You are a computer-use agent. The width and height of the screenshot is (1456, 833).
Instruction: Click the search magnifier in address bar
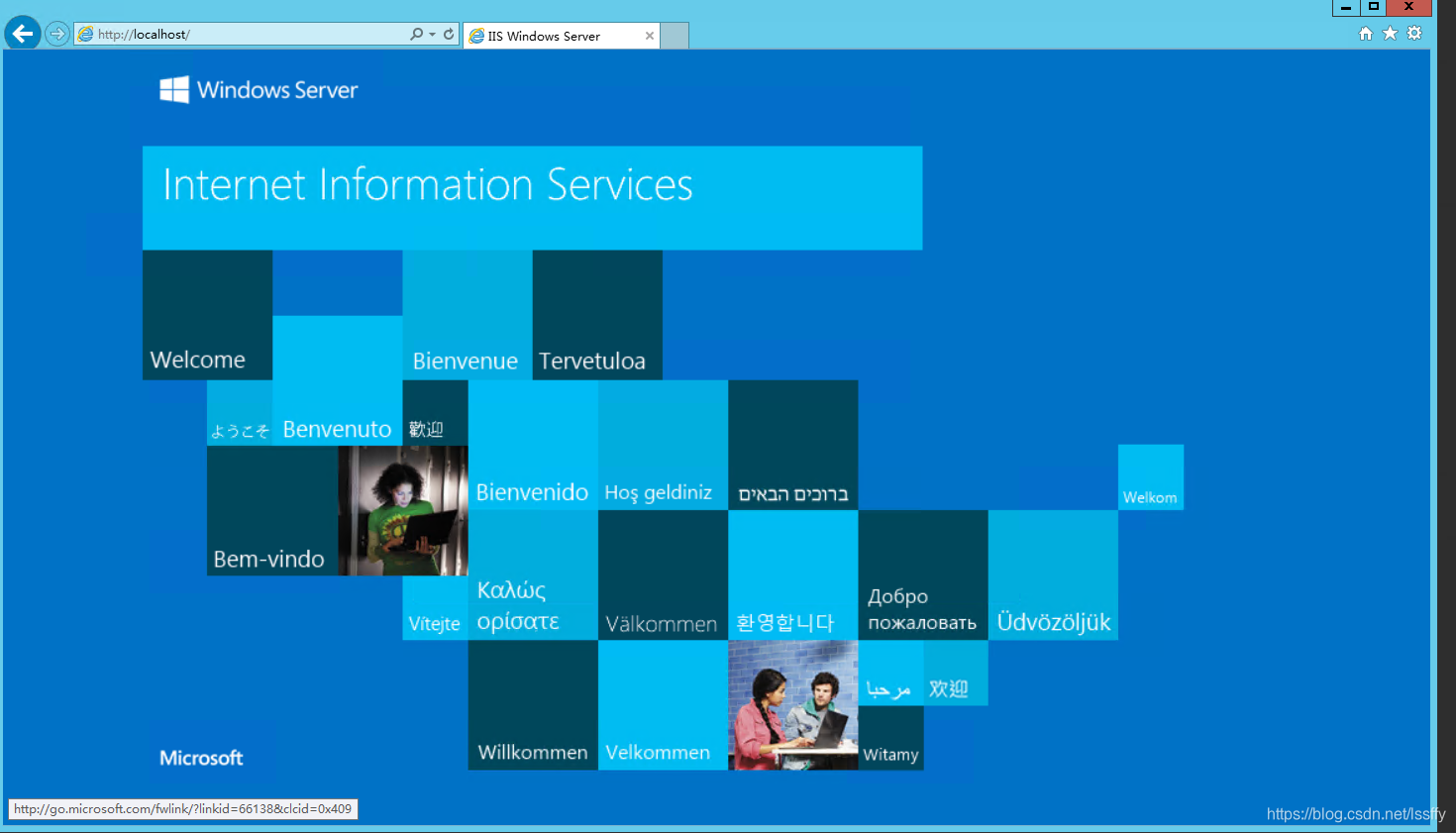tap(417, 34)
